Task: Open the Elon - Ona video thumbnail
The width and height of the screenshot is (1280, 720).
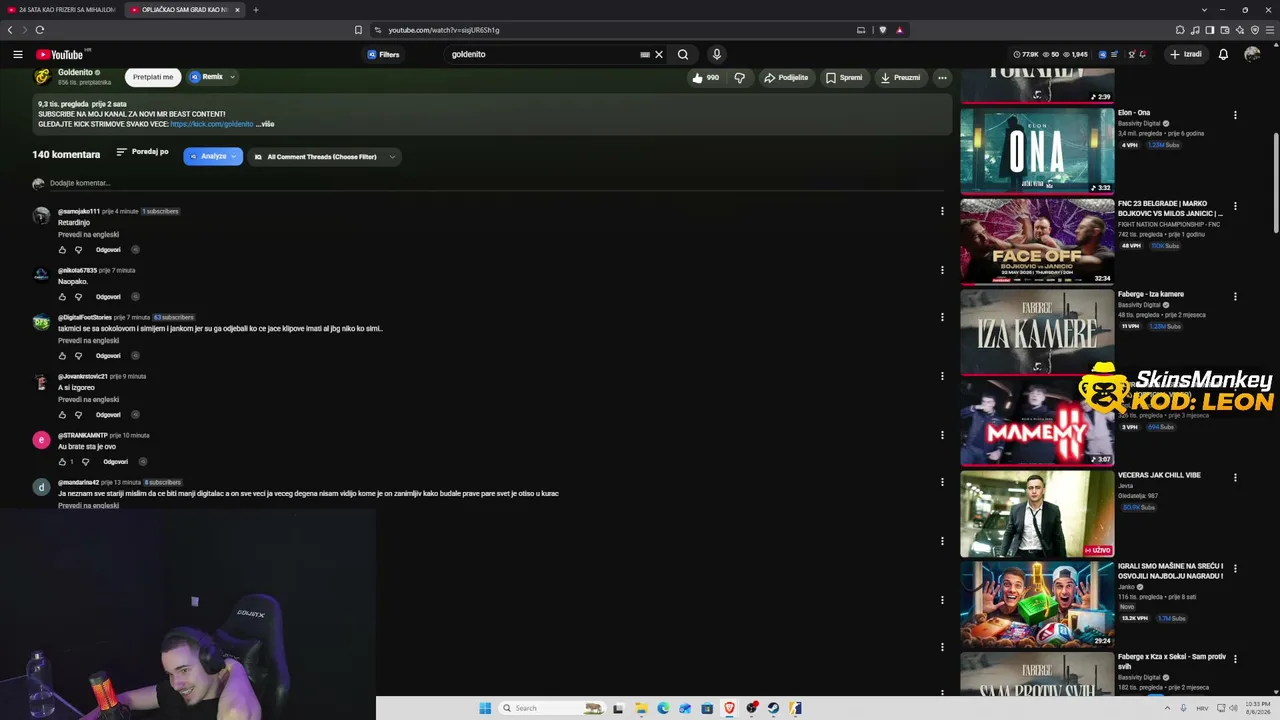Action: click(1037, 150)
